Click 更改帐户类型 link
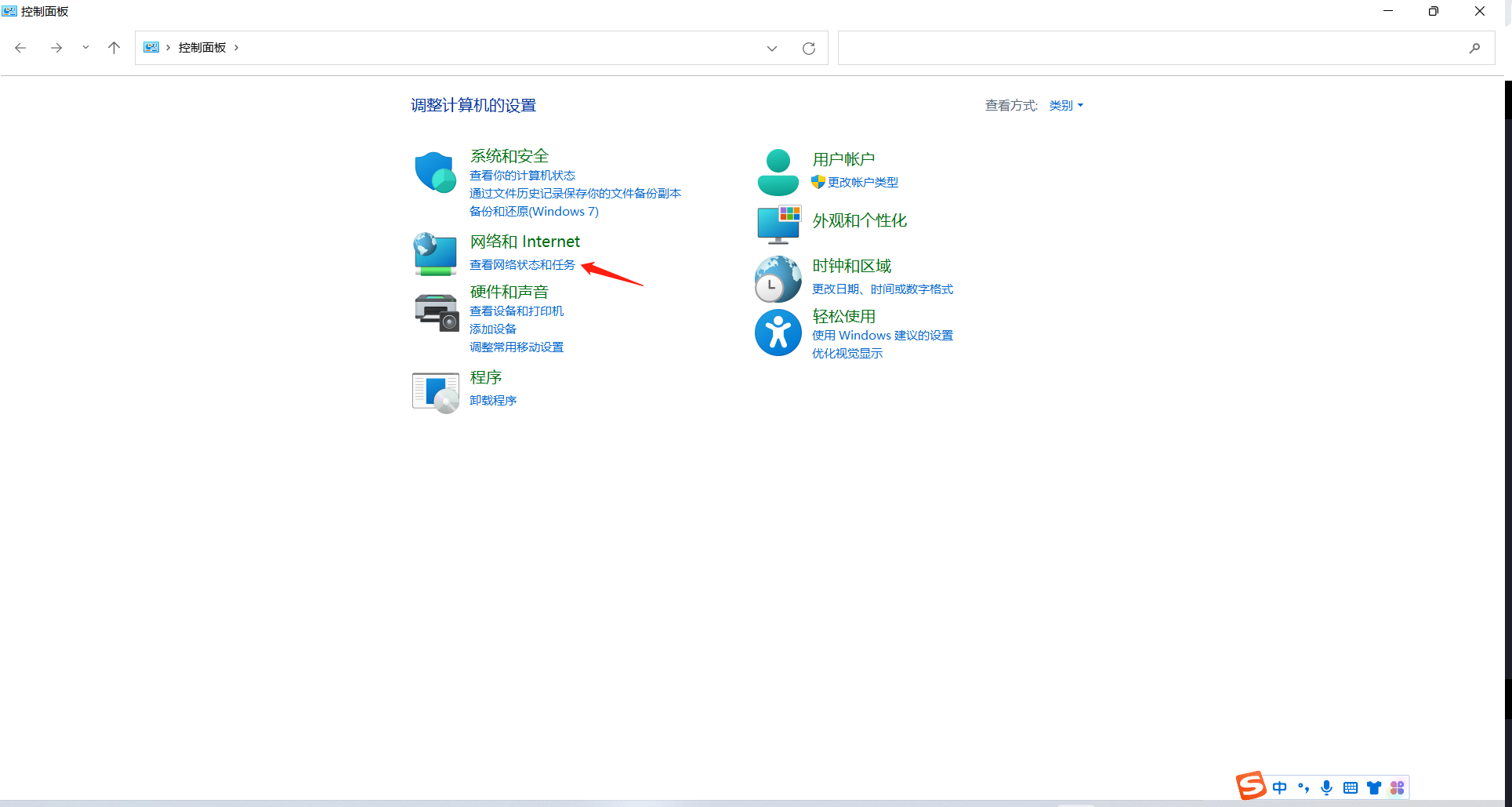The image size is (1512, 807). pos(862,183)
